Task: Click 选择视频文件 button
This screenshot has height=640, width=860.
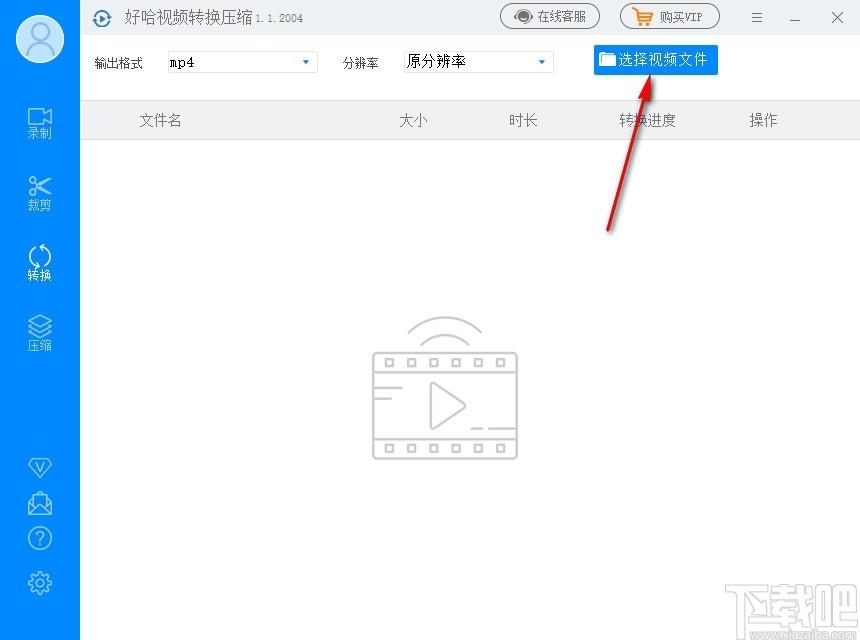Action: click(655, 60)
